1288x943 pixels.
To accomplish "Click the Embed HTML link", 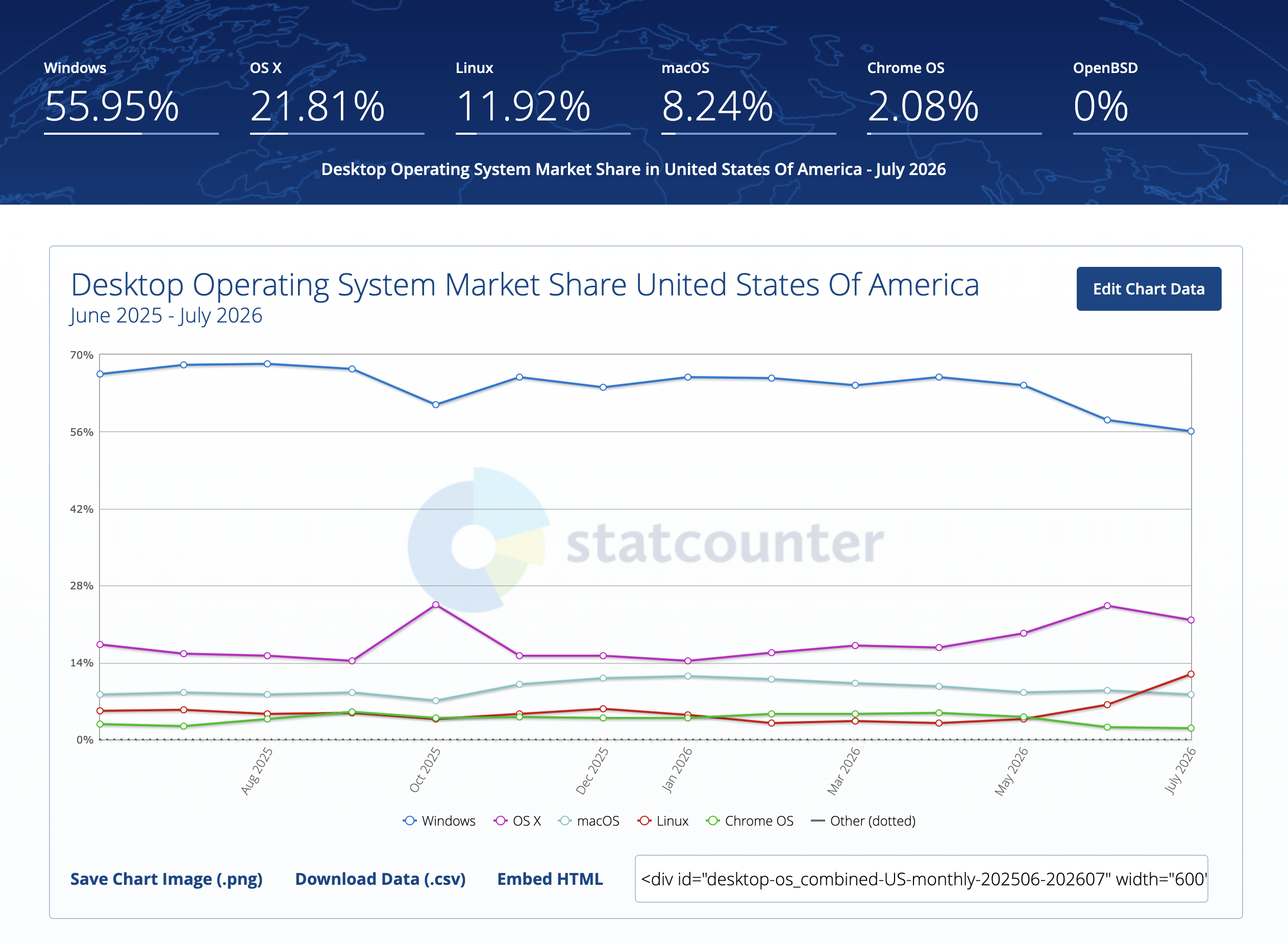I will [550, 879].
